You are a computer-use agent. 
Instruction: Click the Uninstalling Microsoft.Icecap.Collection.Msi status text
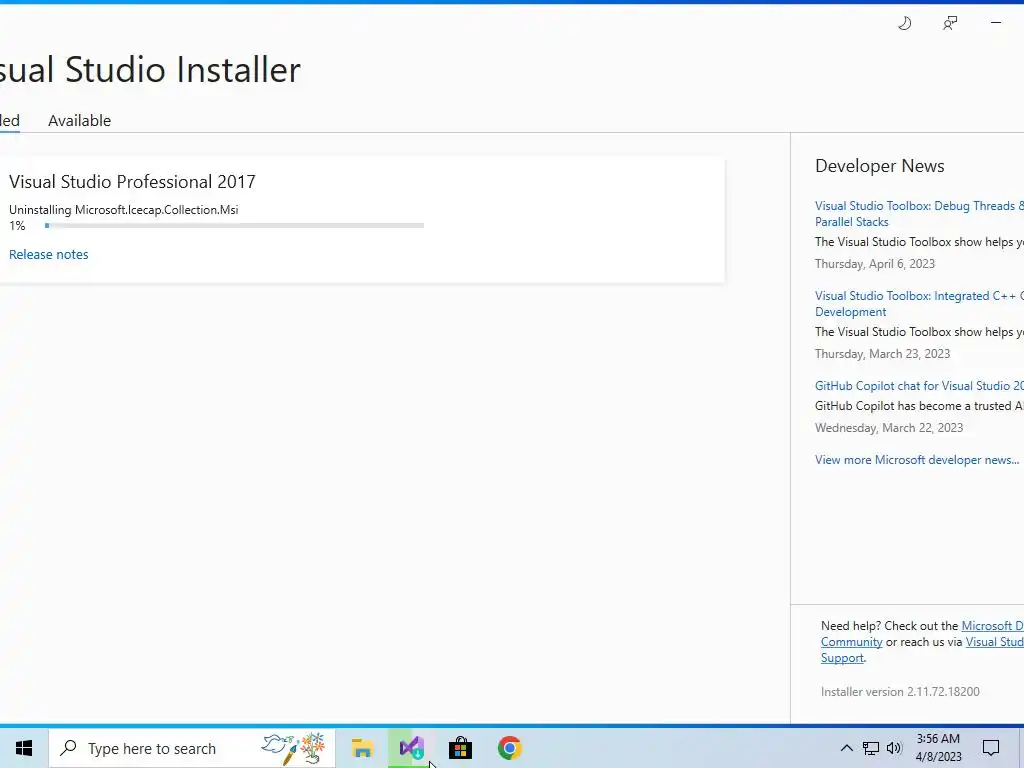click(x=123, y=210)
